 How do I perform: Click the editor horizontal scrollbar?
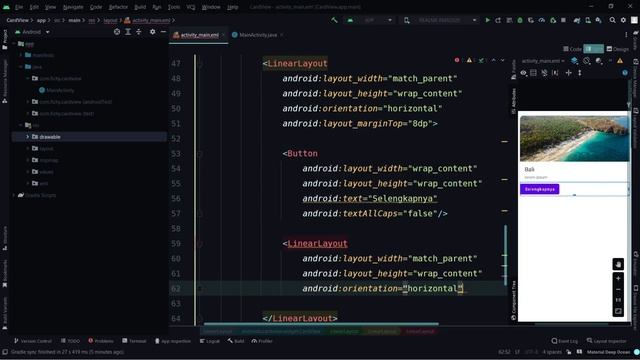pos(321,324)
